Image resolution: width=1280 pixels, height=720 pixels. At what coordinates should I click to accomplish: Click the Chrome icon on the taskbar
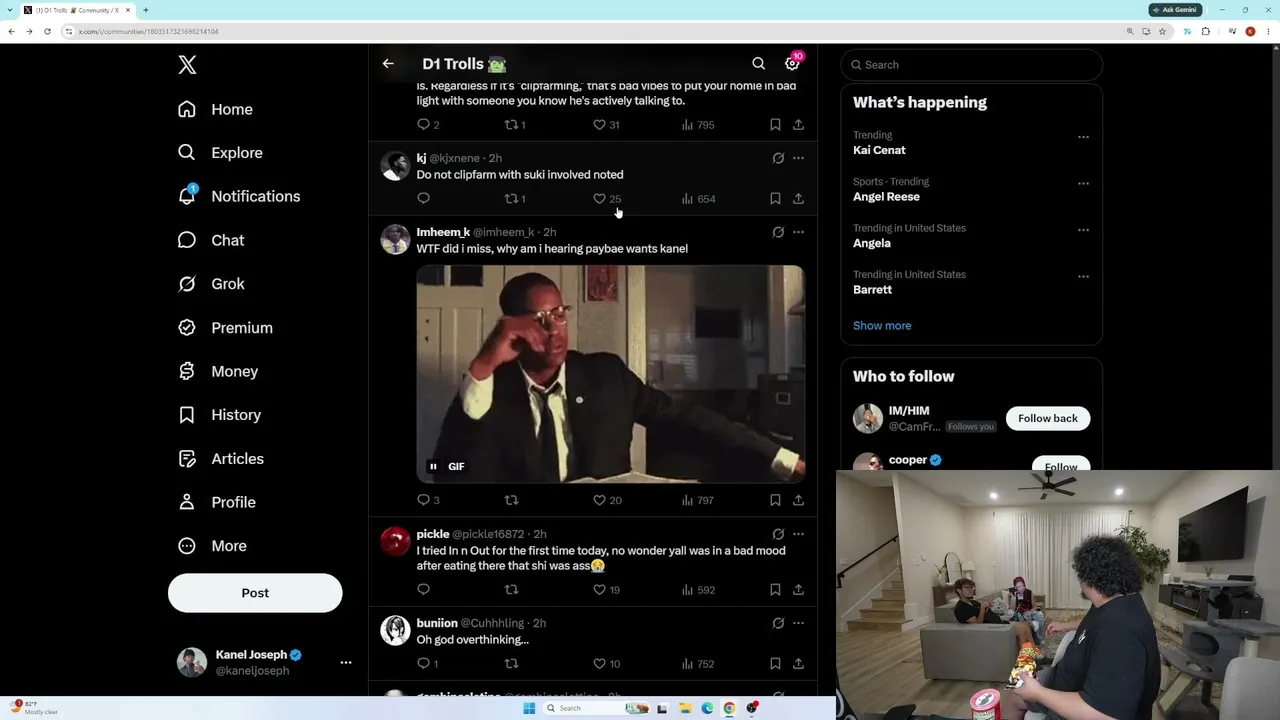tap(729, 708)
